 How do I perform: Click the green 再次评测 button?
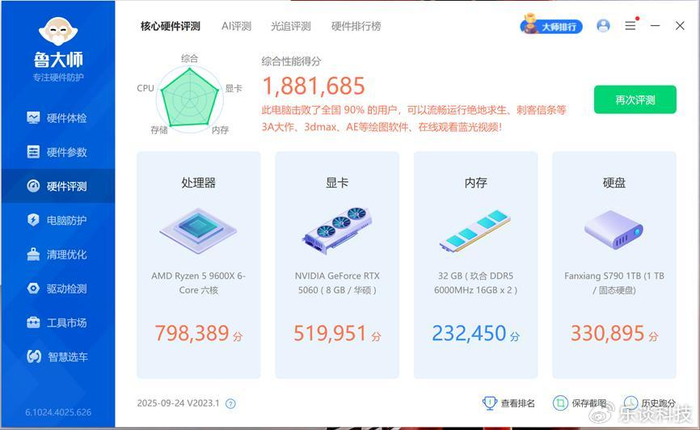(x=635, y=100)
